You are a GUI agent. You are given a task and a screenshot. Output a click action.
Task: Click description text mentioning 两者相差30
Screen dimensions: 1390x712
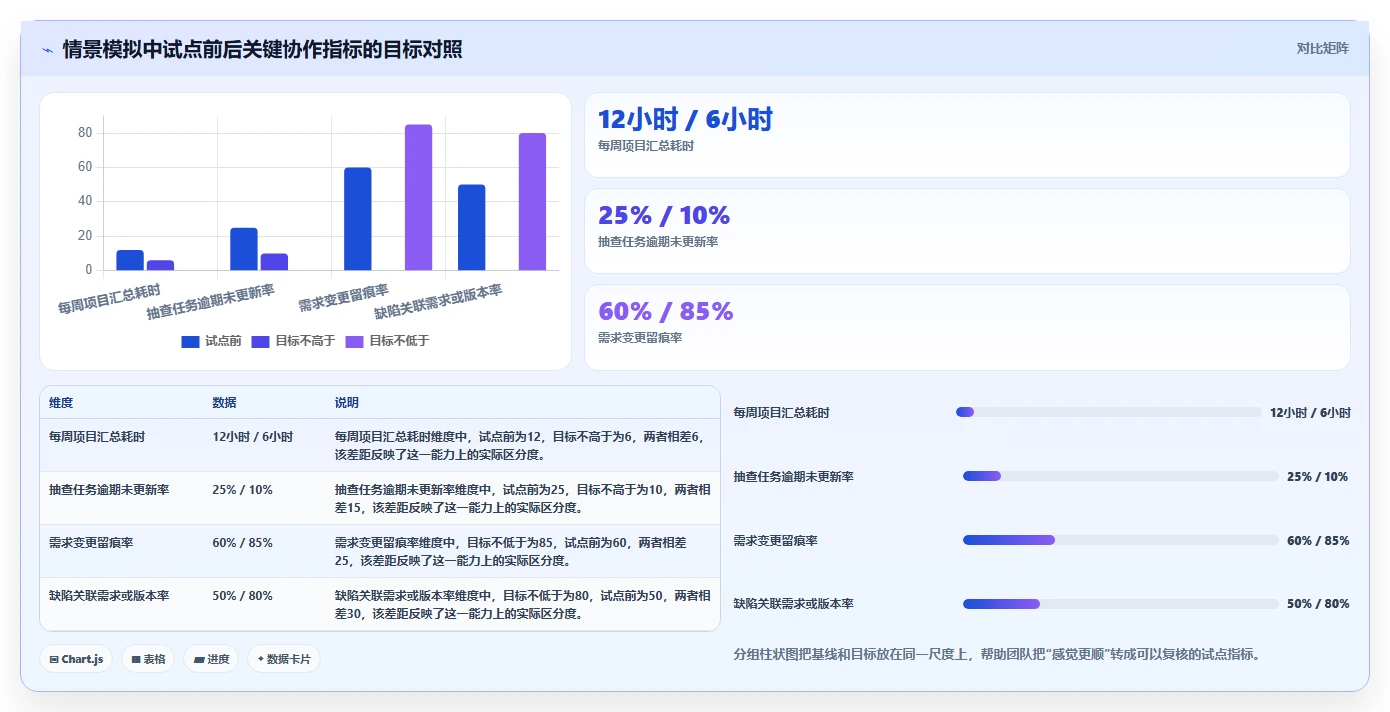(522, 605)
